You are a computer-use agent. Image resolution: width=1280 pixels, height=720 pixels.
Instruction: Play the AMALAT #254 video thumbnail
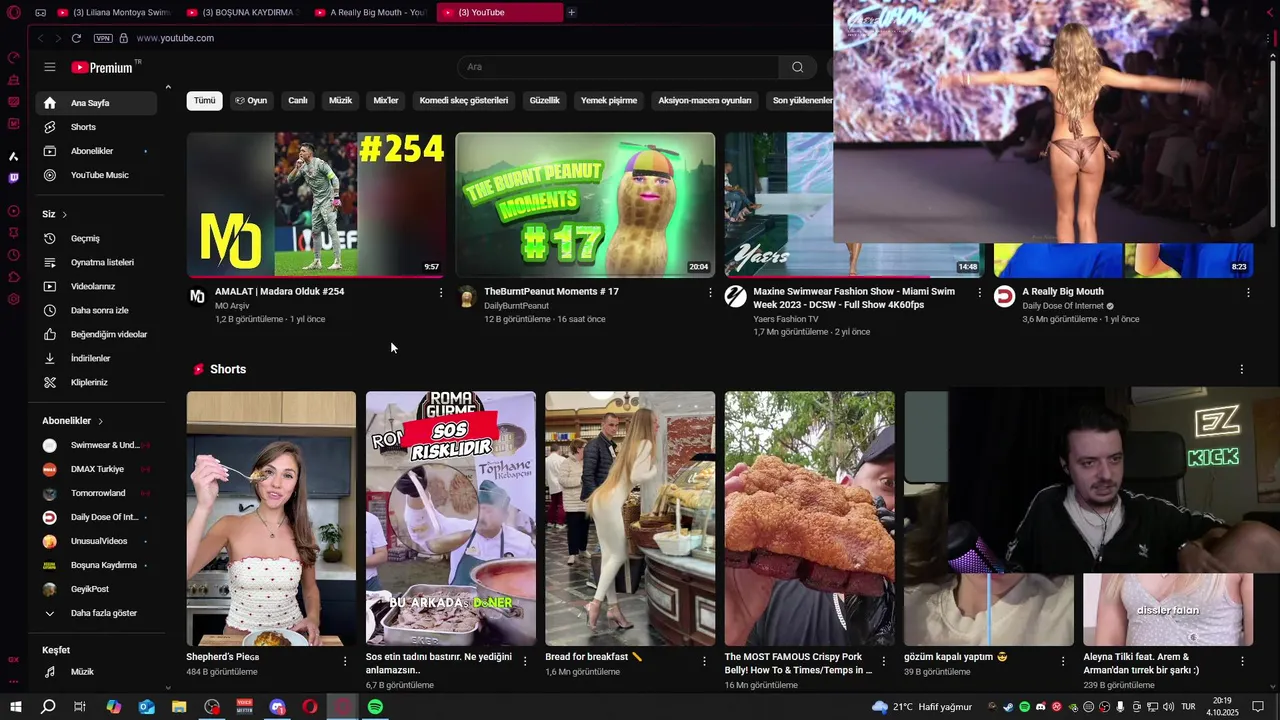316,204
